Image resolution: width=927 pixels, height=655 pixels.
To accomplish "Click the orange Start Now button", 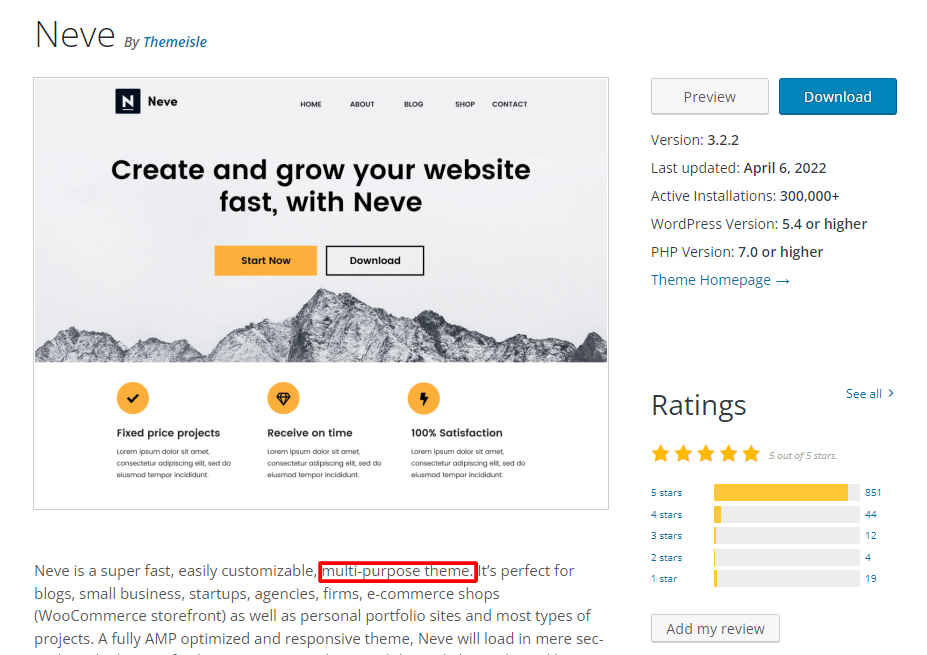I will (x=265, y=260).
